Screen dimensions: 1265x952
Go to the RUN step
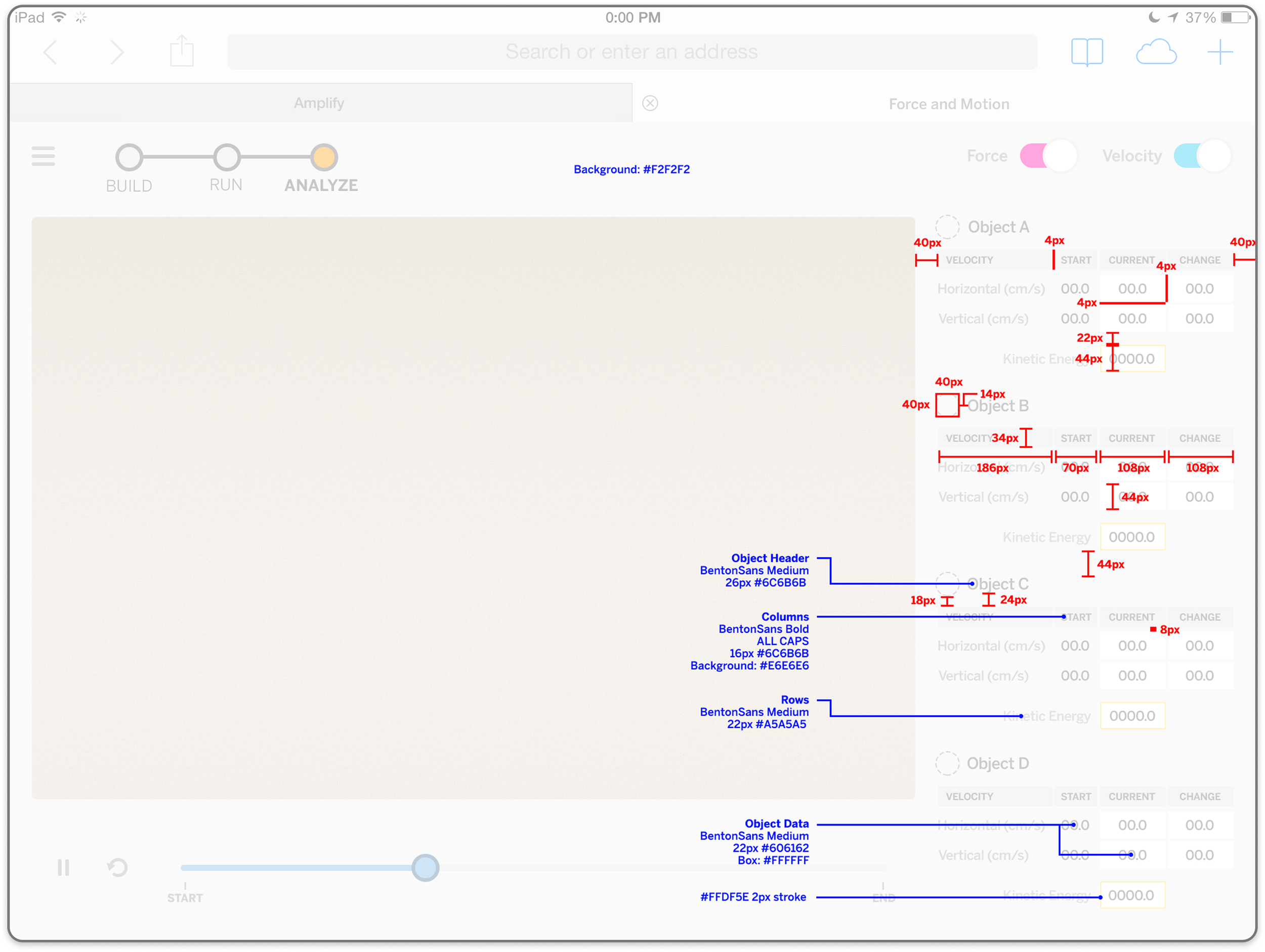click(227, 157)
